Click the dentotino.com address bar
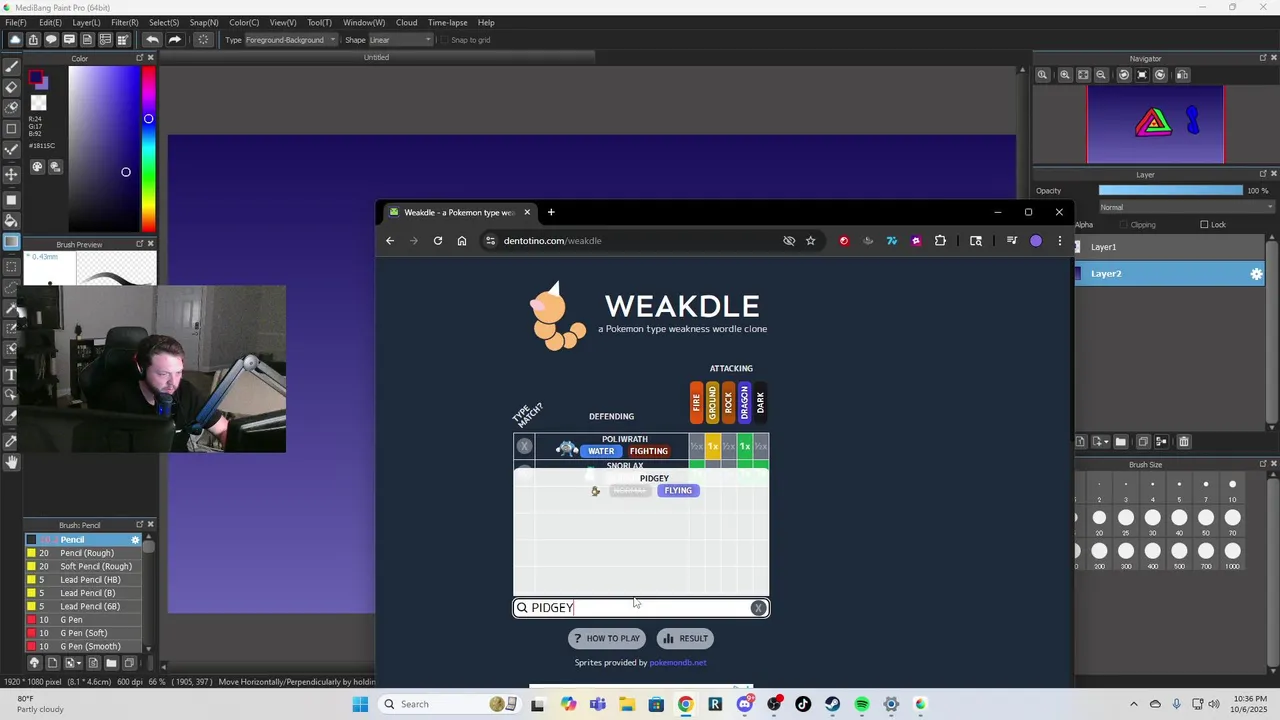Image resolution: width=1280 pixels, height=720 pixels. point(640,241)
